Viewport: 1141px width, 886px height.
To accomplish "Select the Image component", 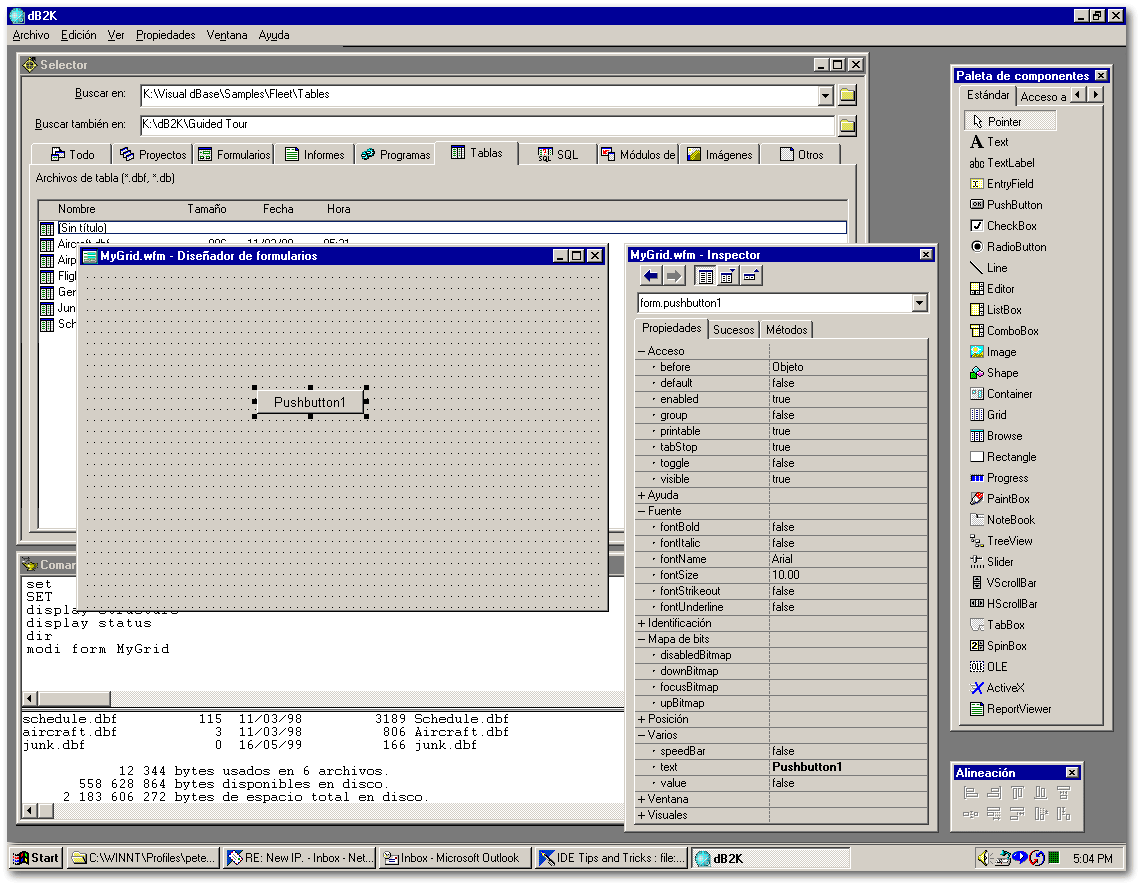I will 993,352.
